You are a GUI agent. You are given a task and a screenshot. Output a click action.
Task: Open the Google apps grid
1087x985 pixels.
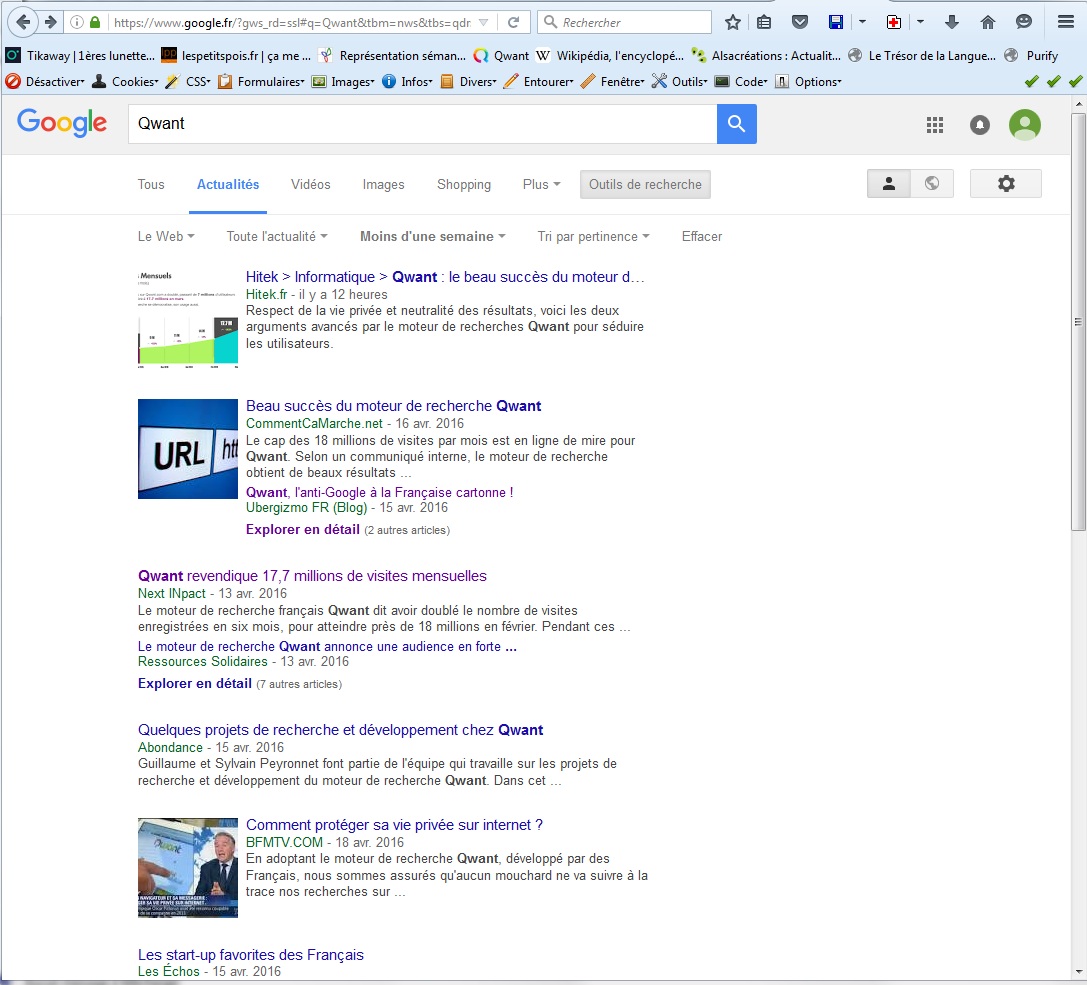935,125
